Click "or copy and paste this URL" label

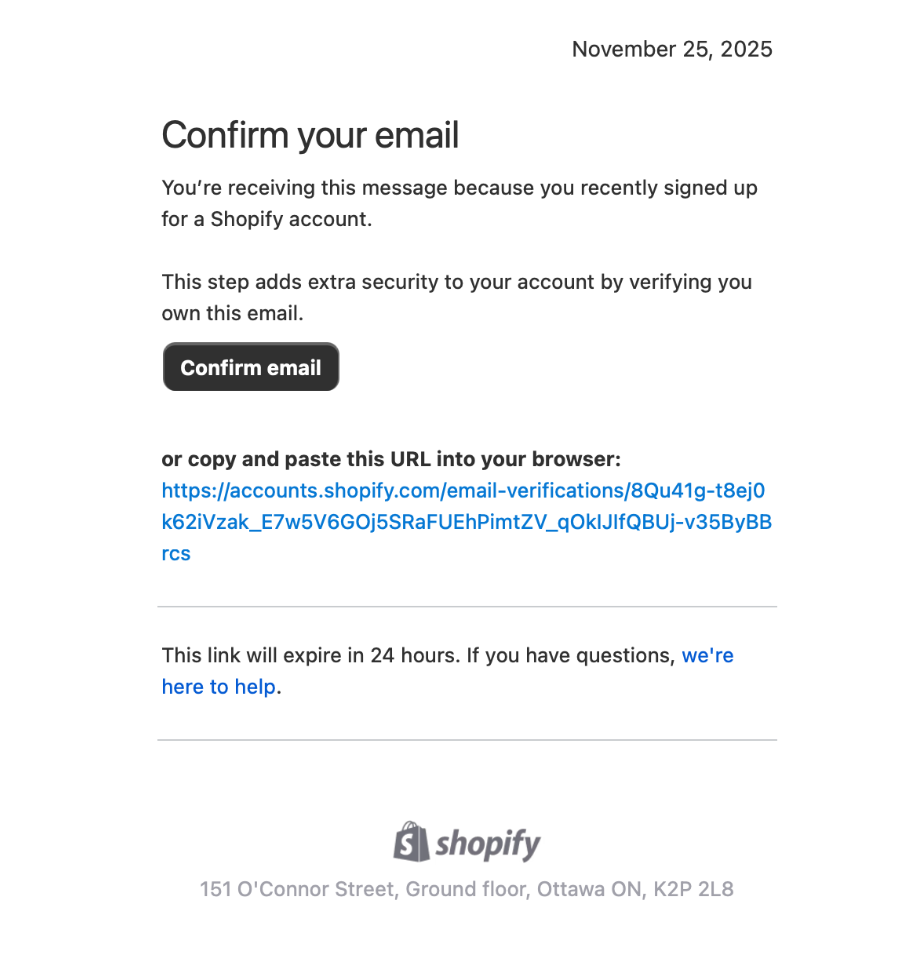pyautogui.click(x=391, y=459)
